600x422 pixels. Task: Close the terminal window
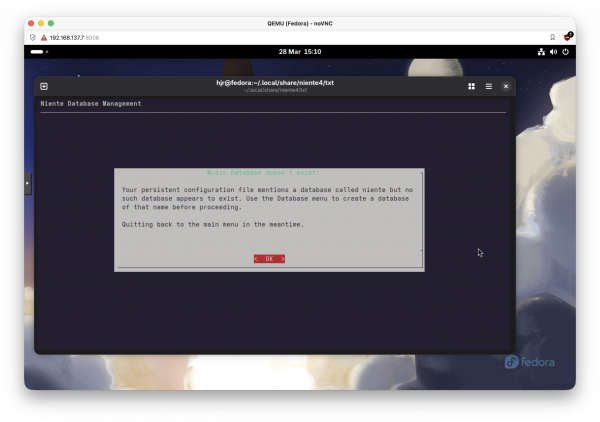pos(506,87)
